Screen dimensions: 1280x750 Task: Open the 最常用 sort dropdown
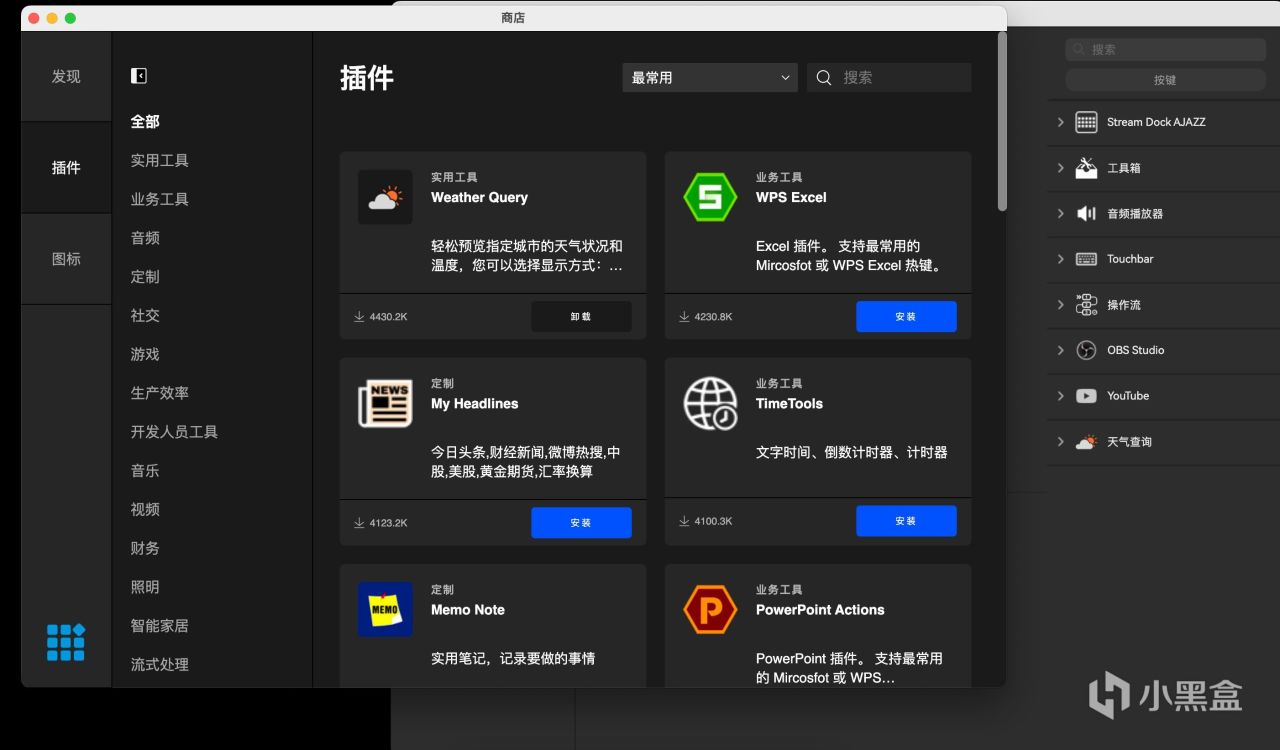click(x=710, y=78)
